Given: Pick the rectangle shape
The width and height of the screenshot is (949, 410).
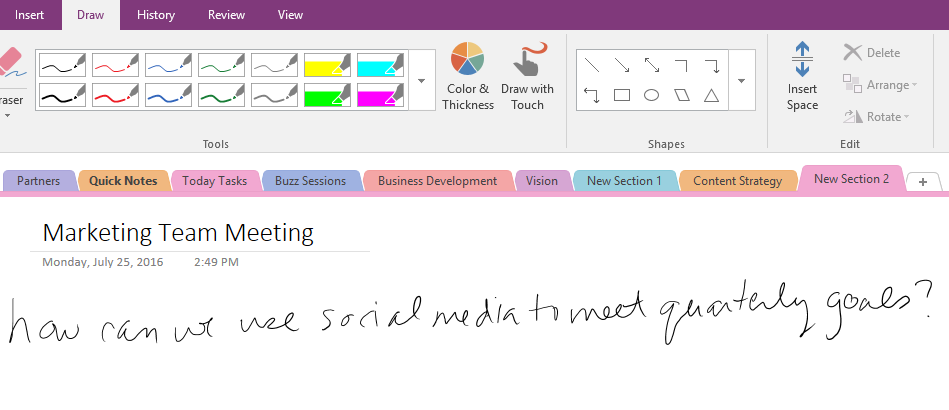Looking at the screenshot, I should coord(621,96).
